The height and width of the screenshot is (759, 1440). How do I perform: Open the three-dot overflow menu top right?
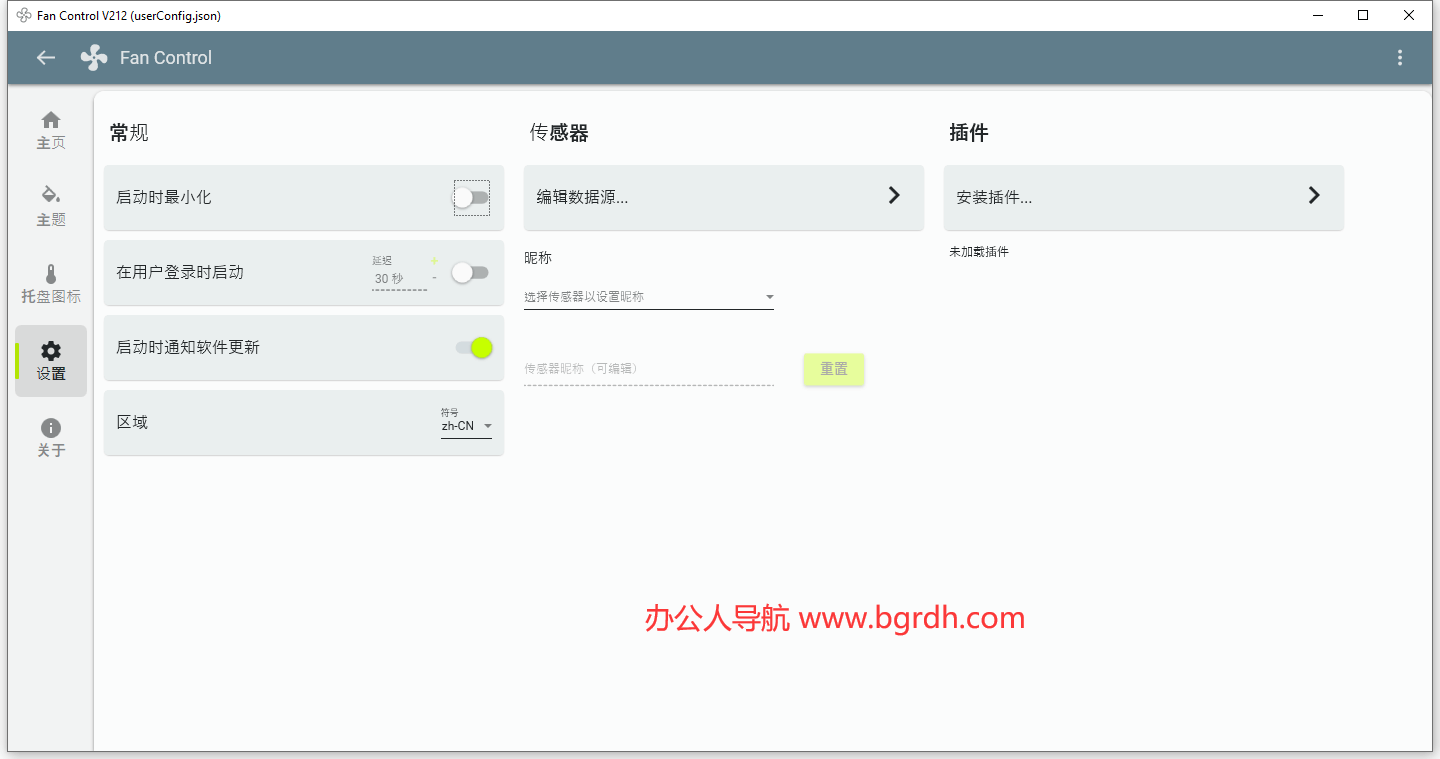tap(1400, 57)
